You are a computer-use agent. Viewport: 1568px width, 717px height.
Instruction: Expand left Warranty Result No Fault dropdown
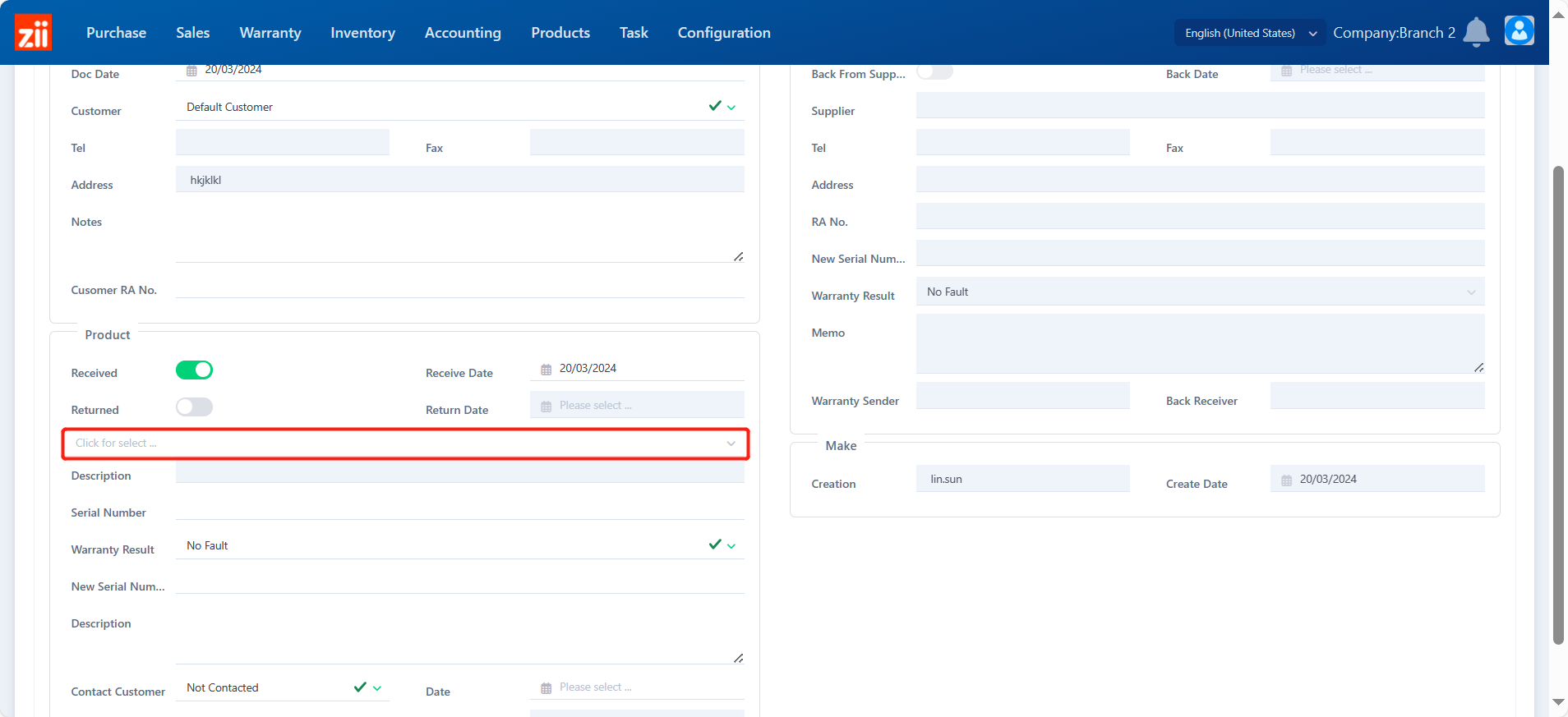coord(731,546)
